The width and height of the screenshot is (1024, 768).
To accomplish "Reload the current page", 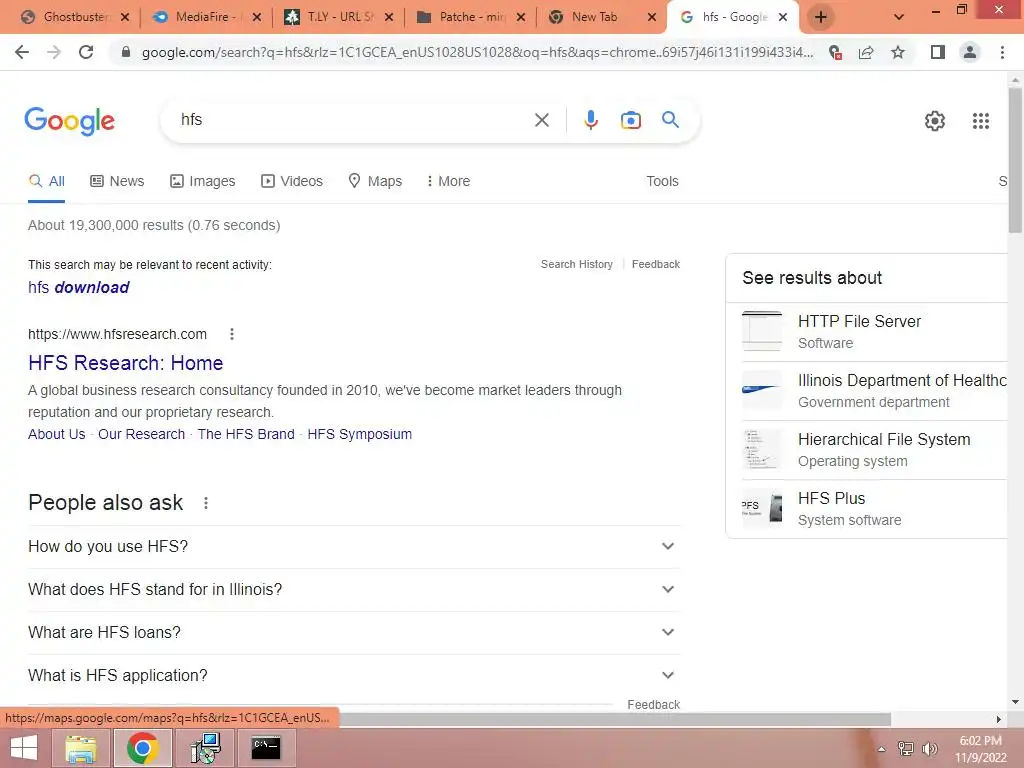I will (x=86, y=52).
